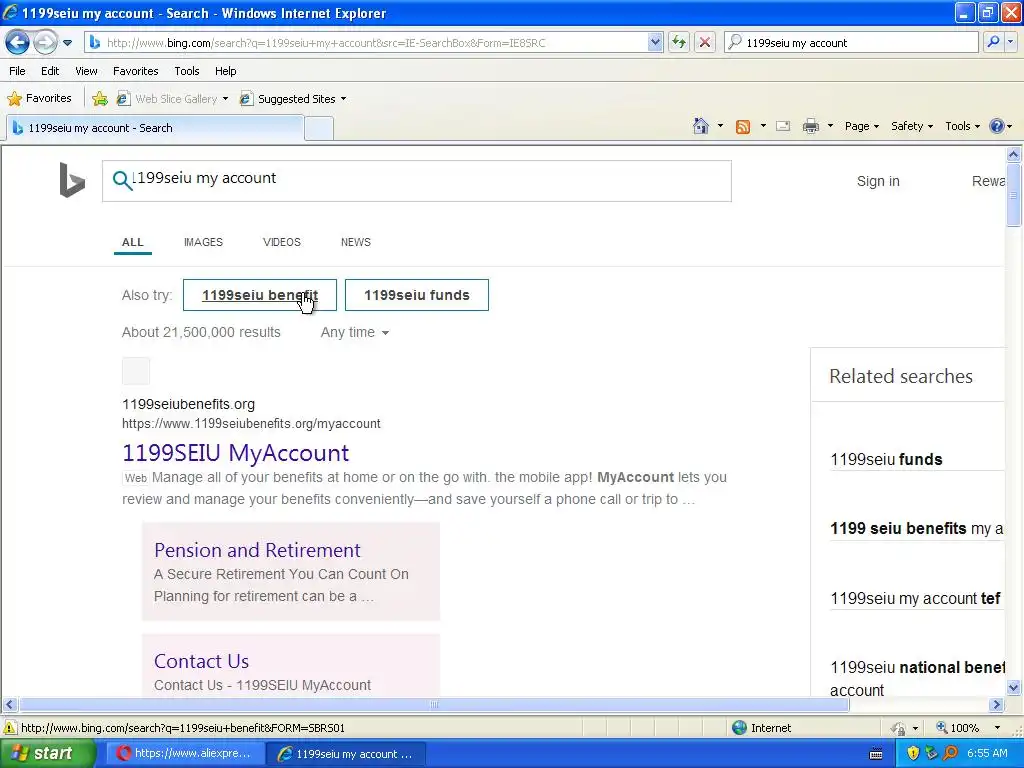The image size is (1024, 768).
Task: Refresh the page with green arrows icon
Action: click(x=679, y=42)
